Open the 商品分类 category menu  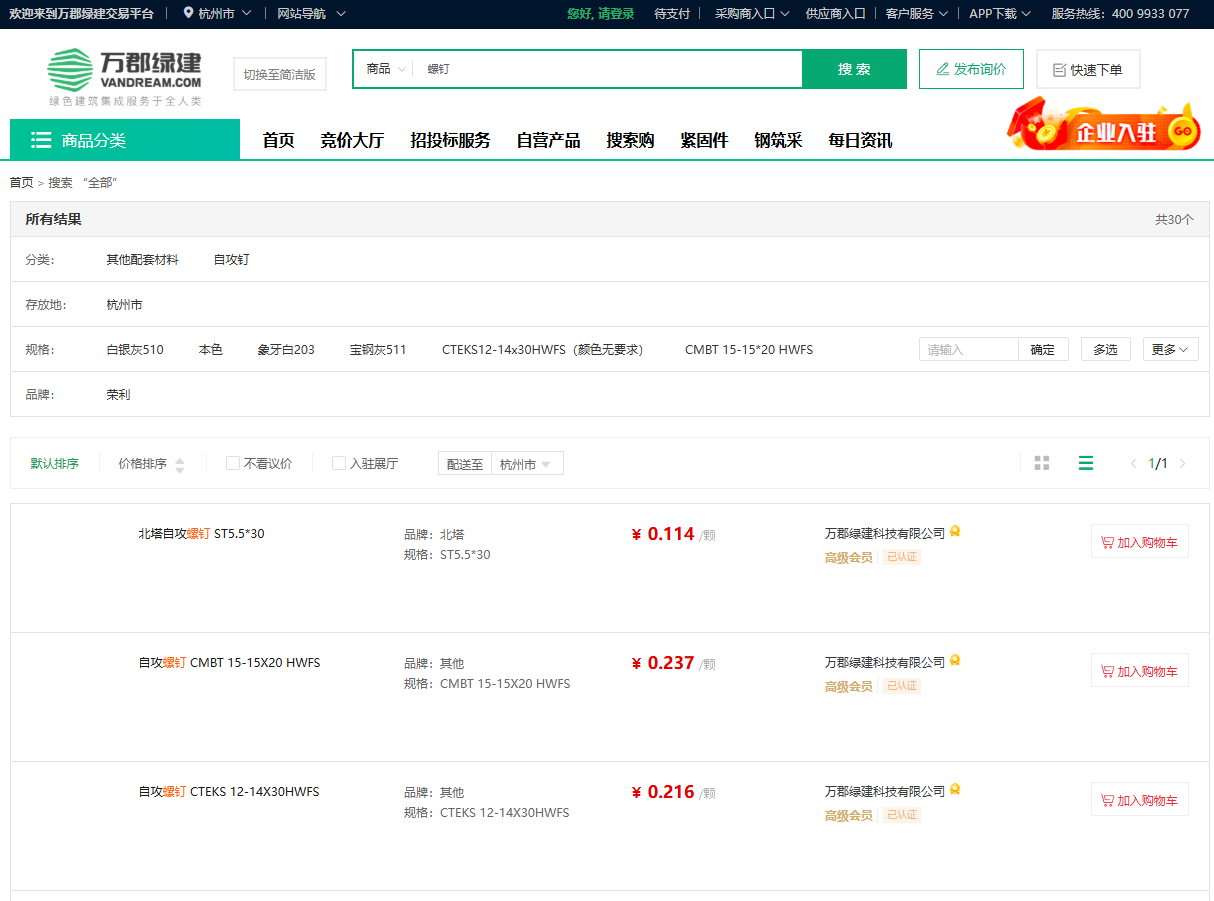125,140
